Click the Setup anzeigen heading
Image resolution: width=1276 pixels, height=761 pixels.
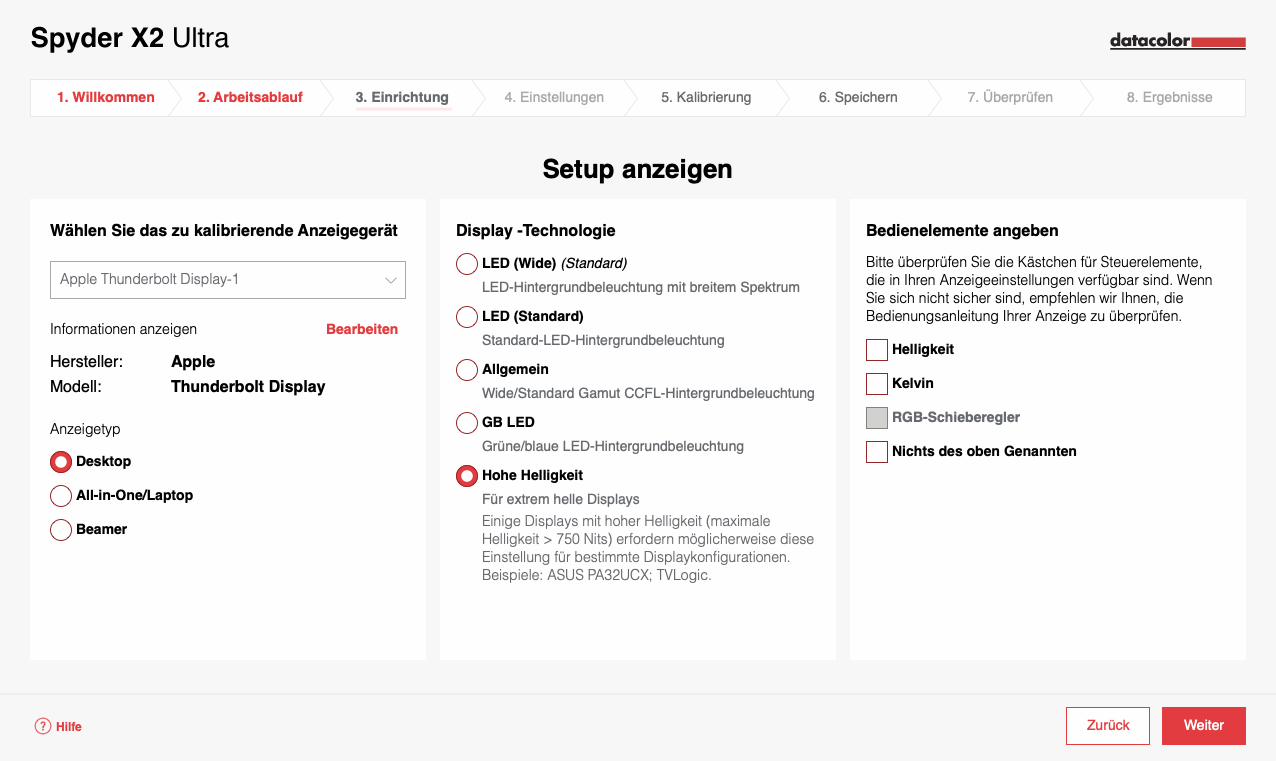pyautogui.click(x=638, y=169)
